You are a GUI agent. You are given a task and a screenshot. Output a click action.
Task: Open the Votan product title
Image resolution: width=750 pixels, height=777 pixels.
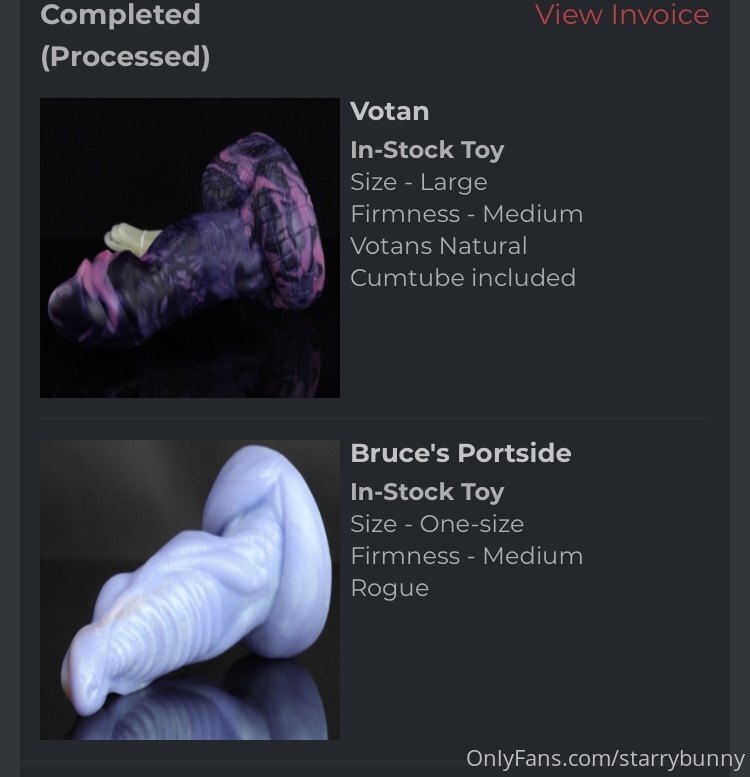389,111
